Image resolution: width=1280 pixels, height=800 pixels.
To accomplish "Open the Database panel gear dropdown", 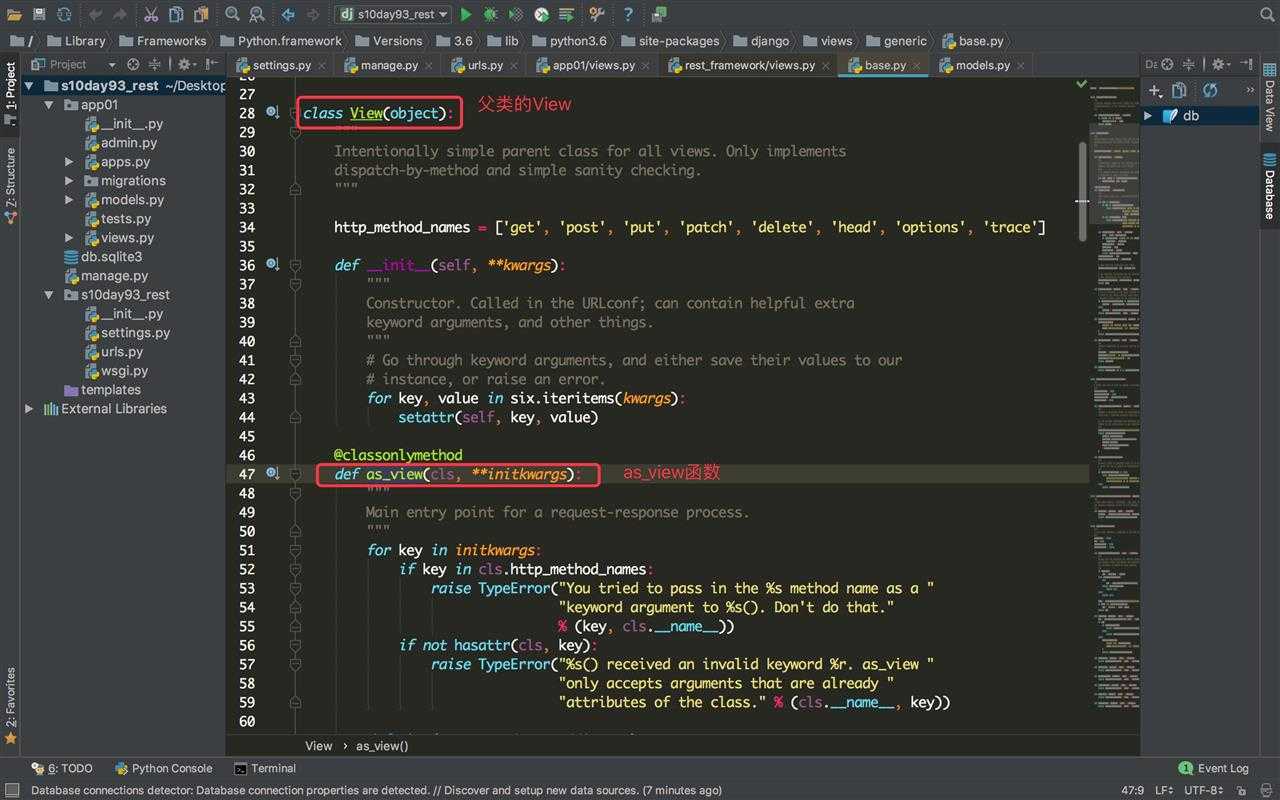I will [1222, 64].
